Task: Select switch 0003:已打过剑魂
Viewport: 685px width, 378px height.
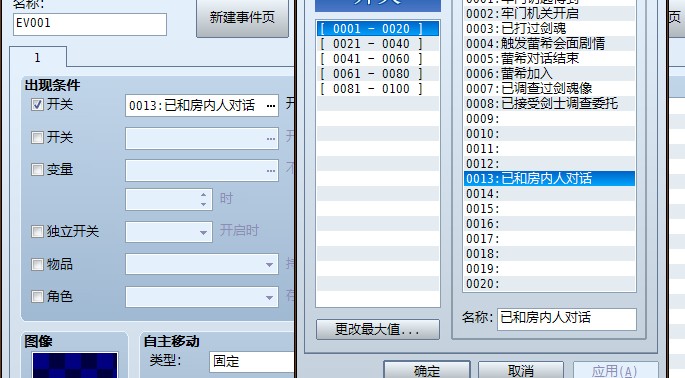Action: [549, 28]
